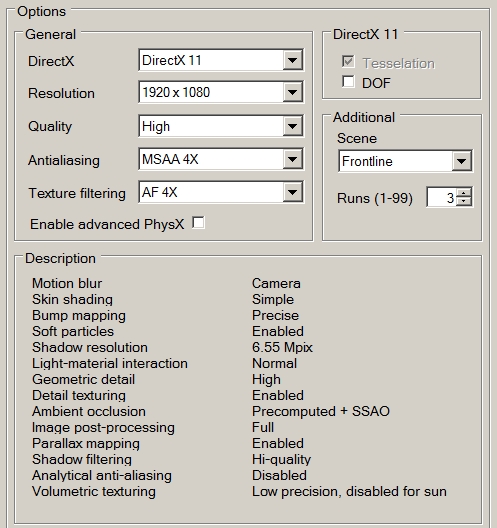Click the 'Texture filtering' label

(x=77, y=194)
